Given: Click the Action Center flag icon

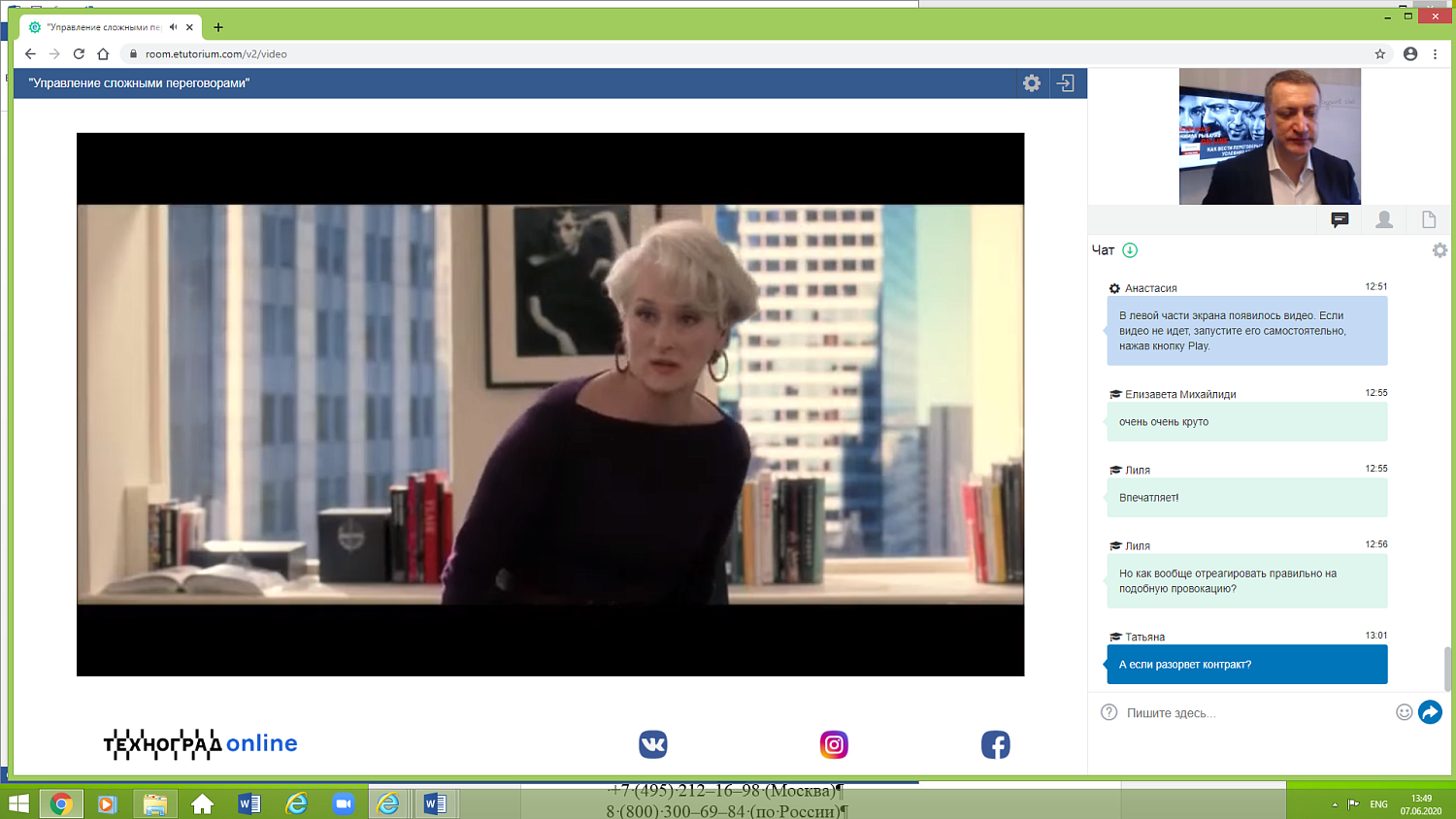Looking at the screenshot, I should 1353,804.
